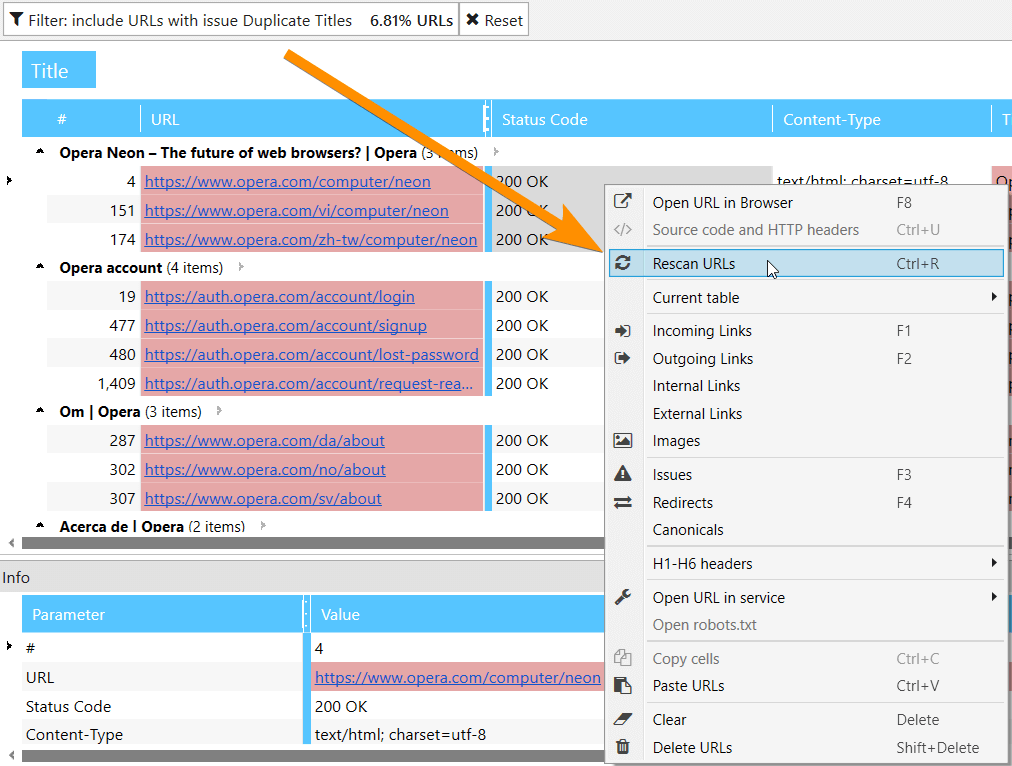Viewport: 1012px width, 766px height.
Task: Open the account/signup link
Action: point(285,326)
